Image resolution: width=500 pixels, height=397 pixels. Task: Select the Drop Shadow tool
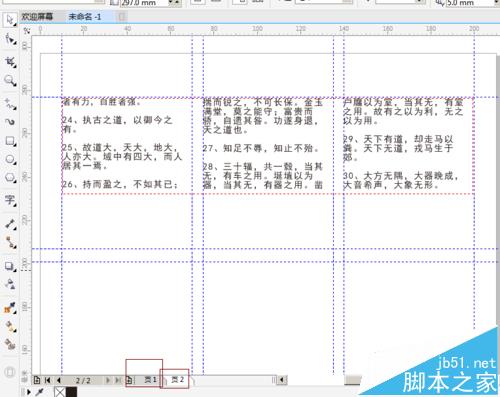click(x=10, y=266)
